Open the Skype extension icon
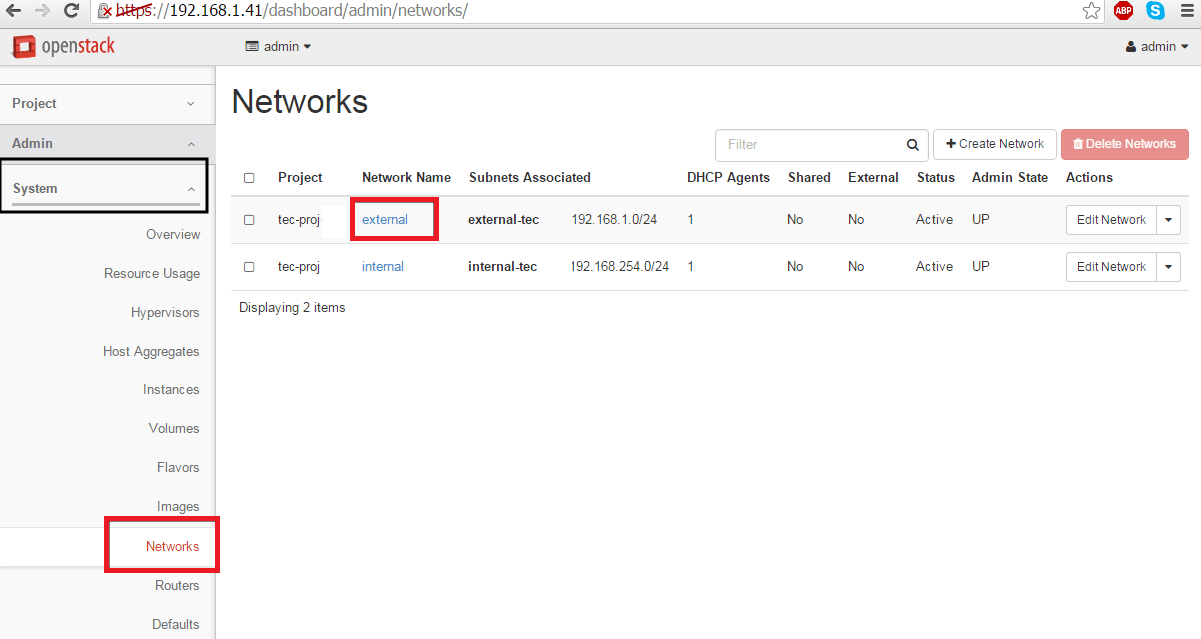 click(x=1155, y=11)
